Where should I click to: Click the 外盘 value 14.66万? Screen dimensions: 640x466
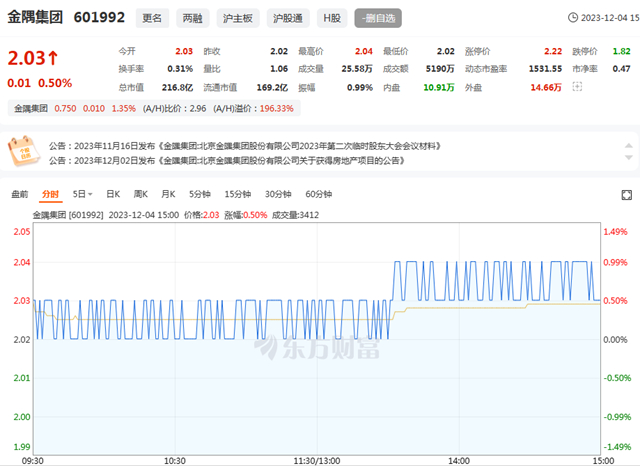click(546, 87)
